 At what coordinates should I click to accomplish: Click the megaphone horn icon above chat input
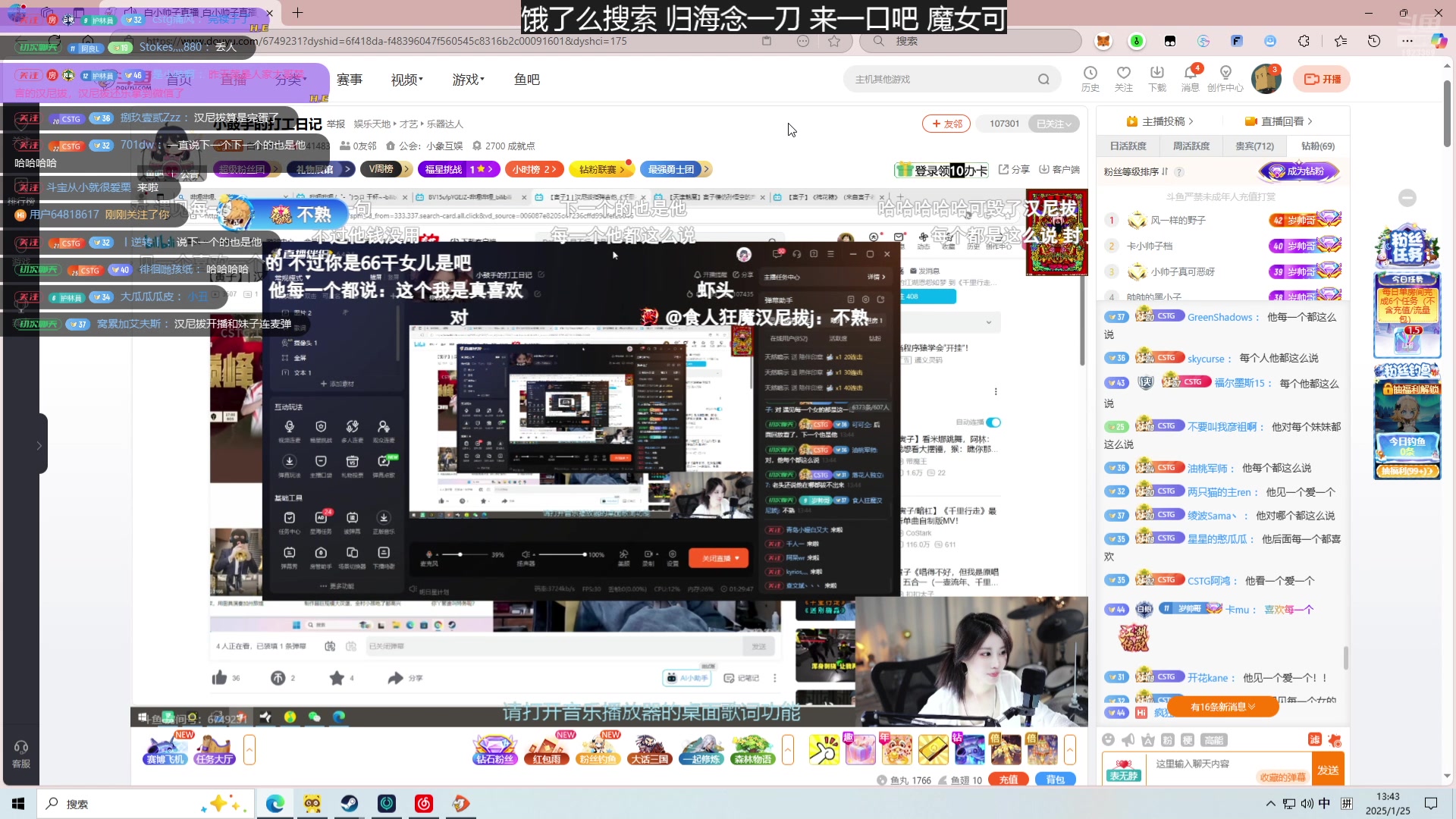click(x=1128, y=740)
